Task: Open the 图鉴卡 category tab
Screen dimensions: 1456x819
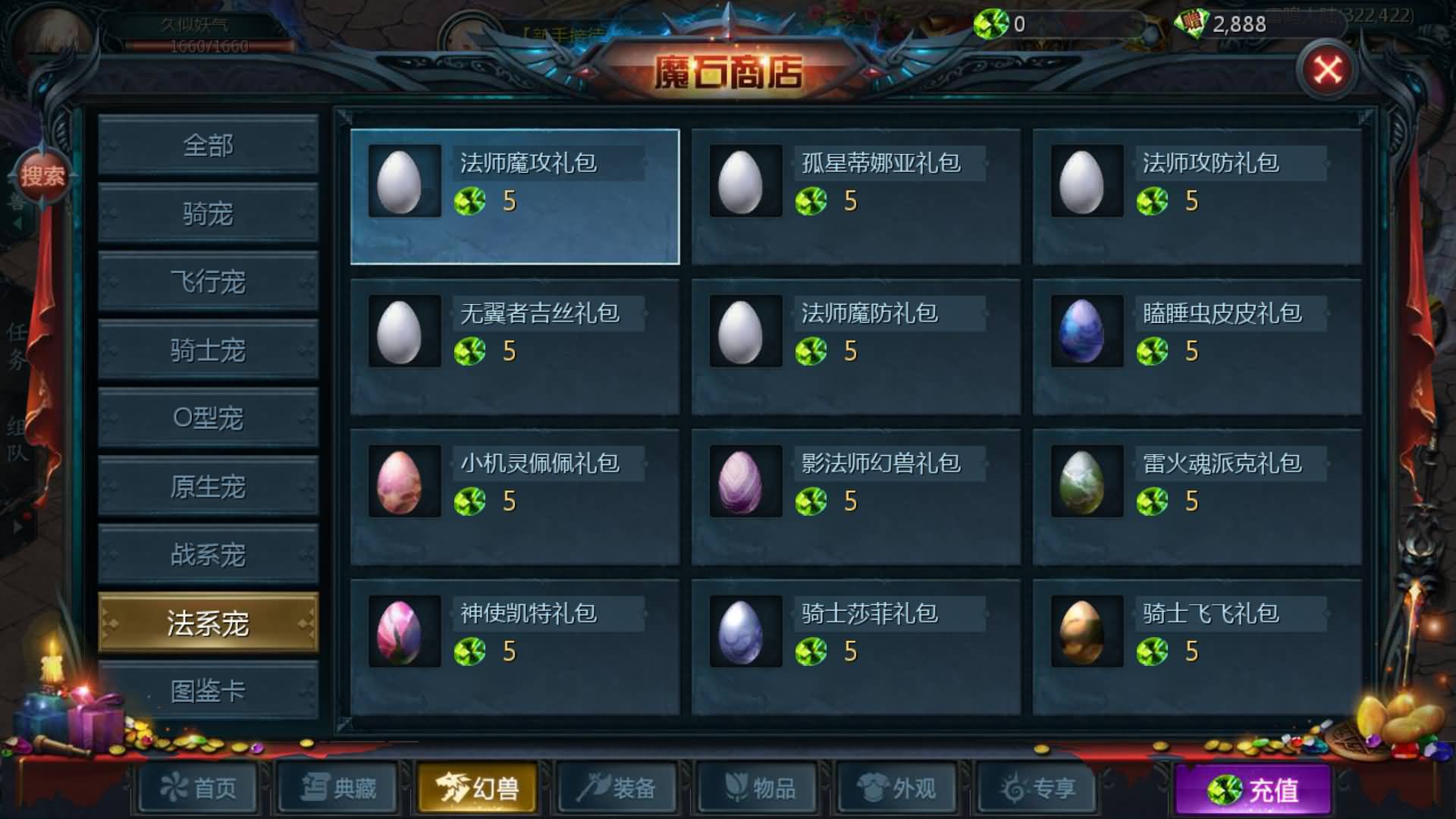Action: [208, 691]
